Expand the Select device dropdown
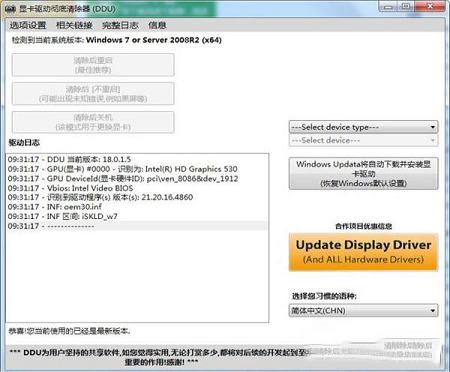450x372 pixels. click(363, 140)
